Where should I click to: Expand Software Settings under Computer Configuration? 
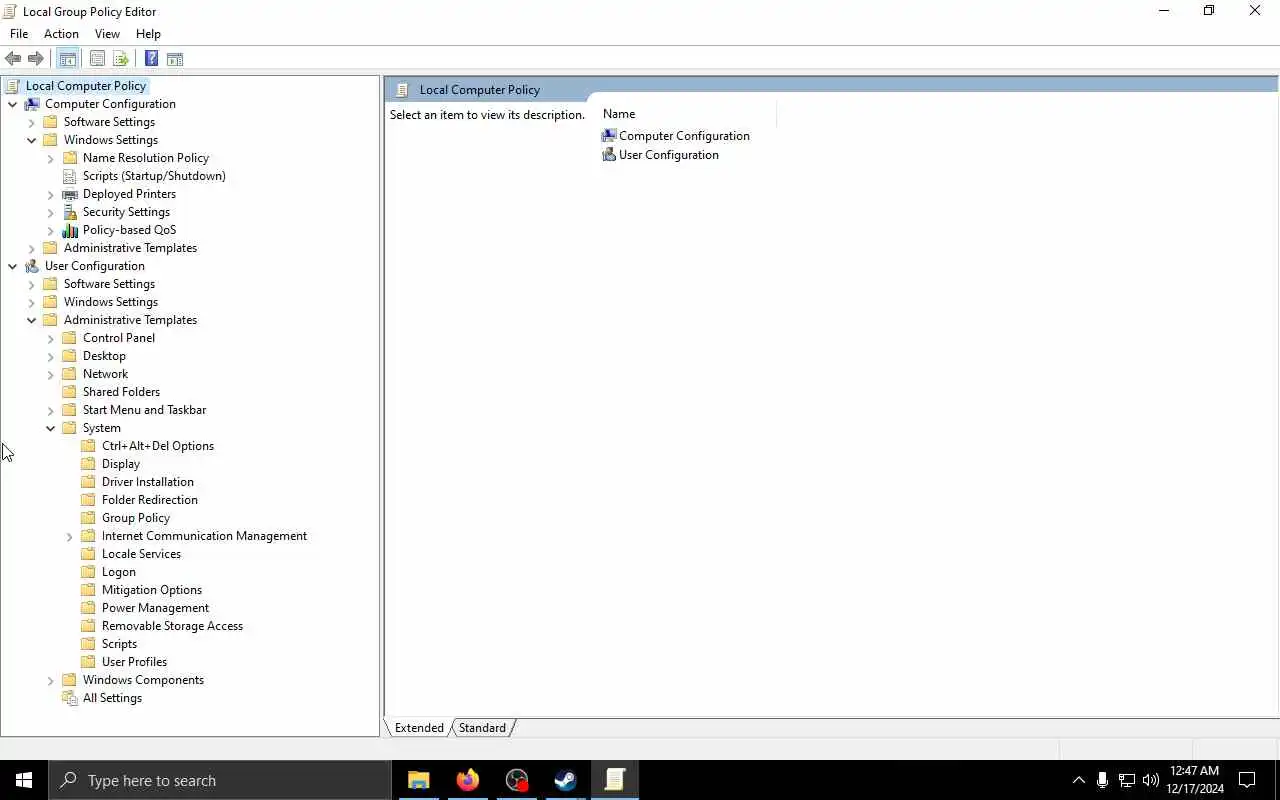click(x=32, y=122)
